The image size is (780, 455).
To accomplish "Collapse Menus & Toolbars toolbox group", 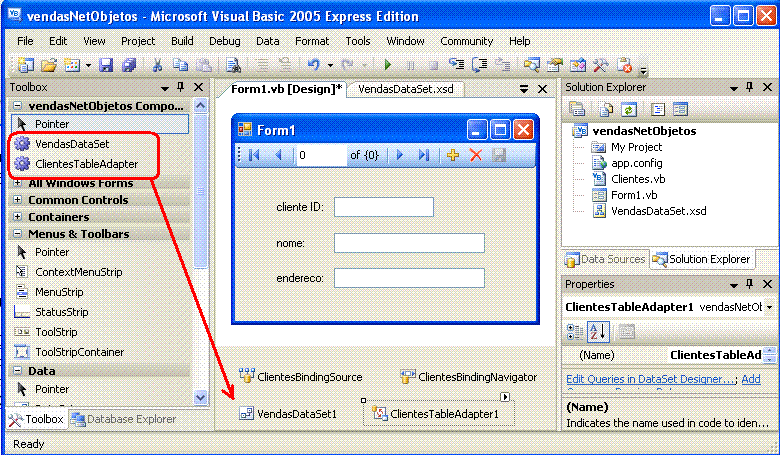I will (17, 234).
